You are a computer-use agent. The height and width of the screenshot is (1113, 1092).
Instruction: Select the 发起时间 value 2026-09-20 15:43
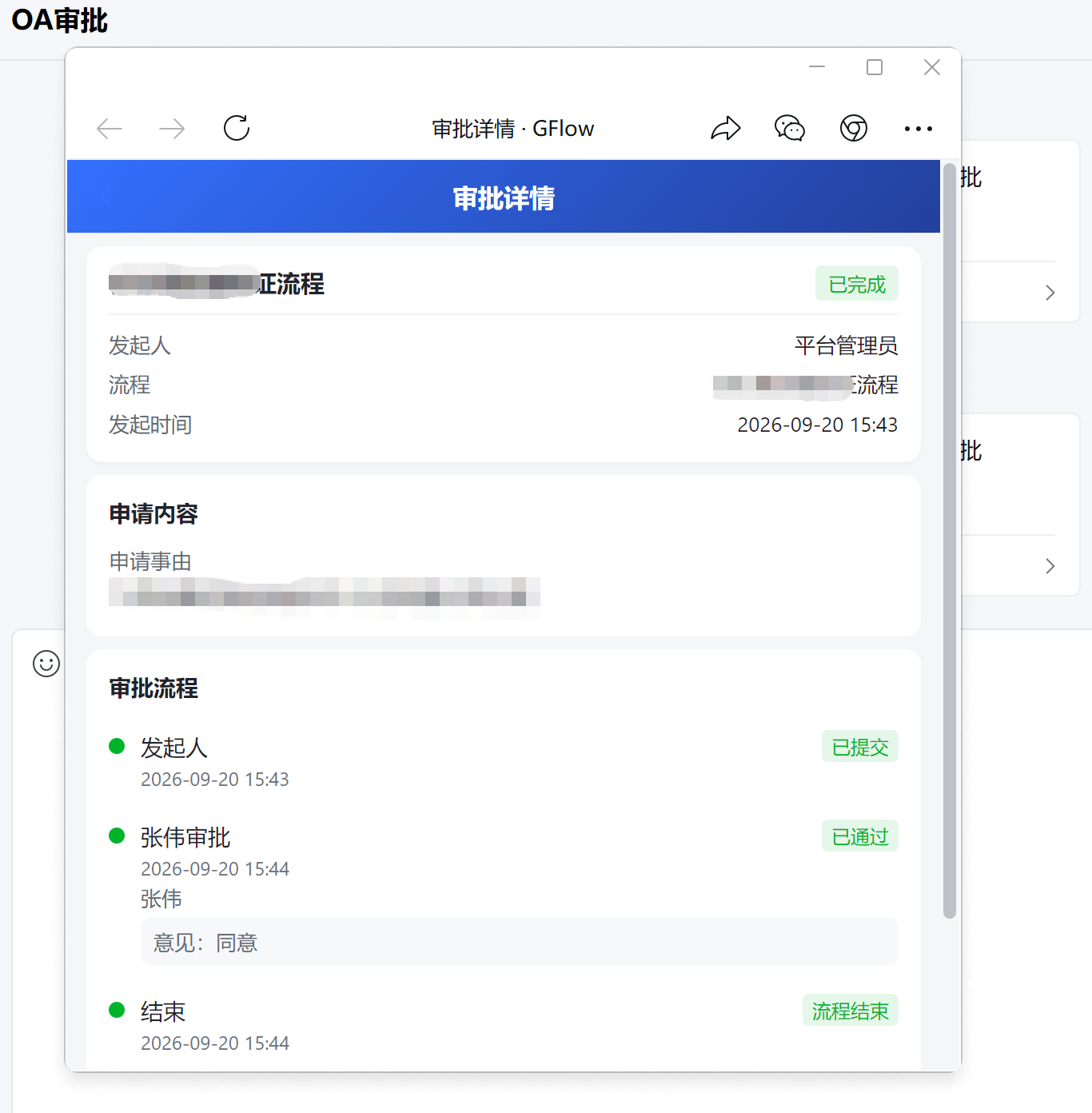pos(818,425)
